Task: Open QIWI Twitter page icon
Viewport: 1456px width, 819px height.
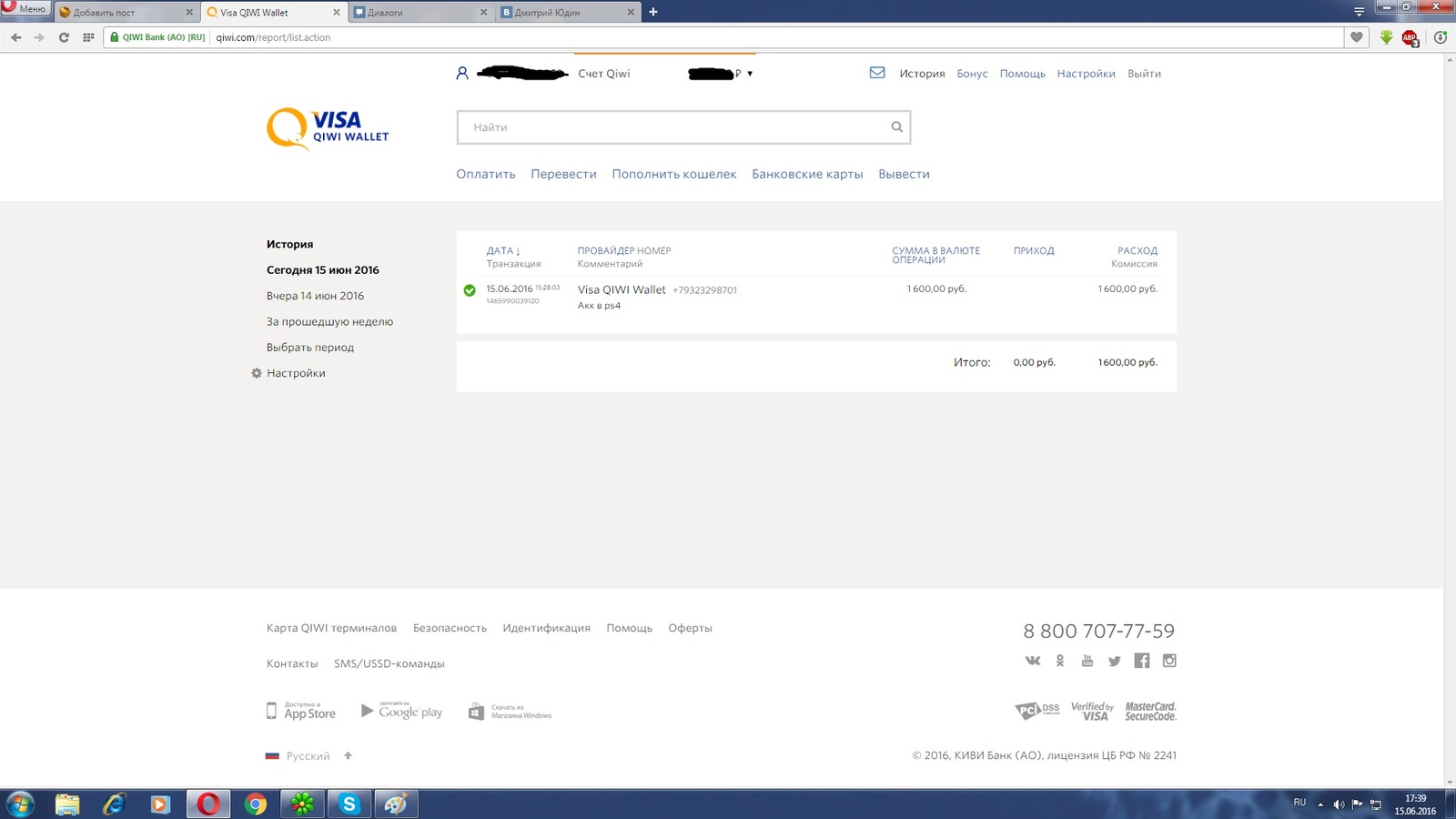Action: (x=1114, y=661)
